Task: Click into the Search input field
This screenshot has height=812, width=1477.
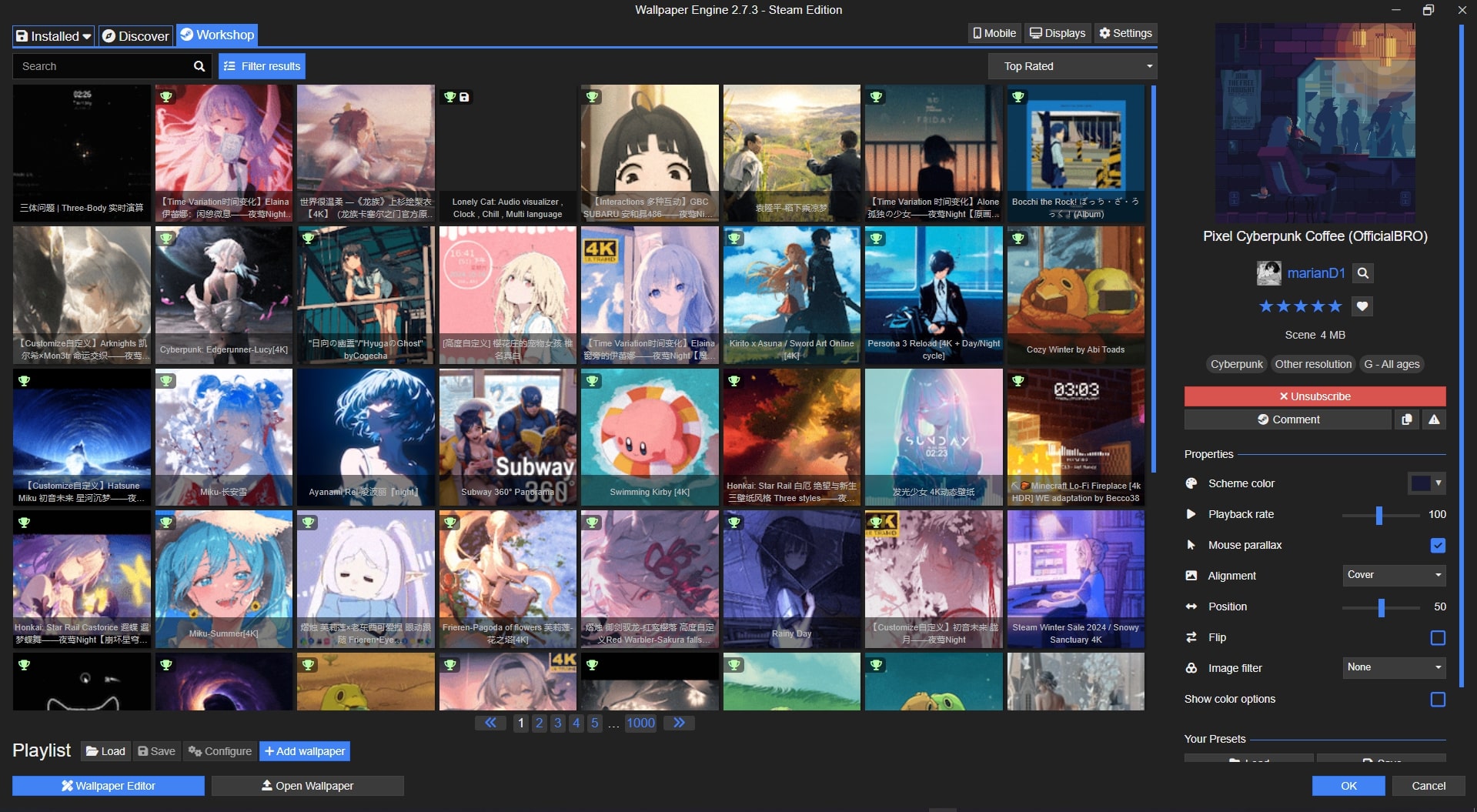Action: coord(102,66)
